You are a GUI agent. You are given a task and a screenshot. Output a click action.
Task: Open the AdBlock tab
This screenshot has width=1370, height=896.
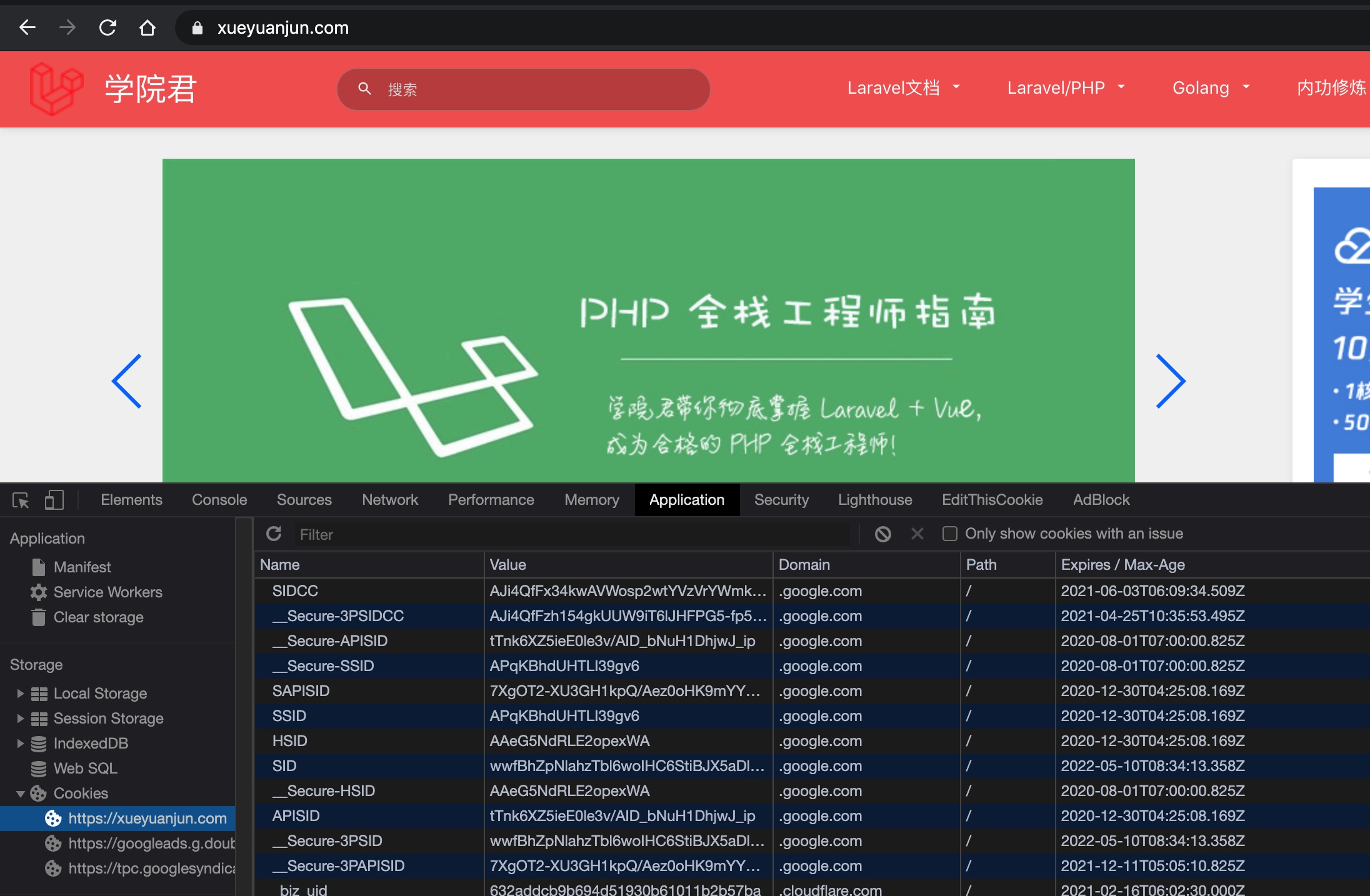[x=1101, y=500]
